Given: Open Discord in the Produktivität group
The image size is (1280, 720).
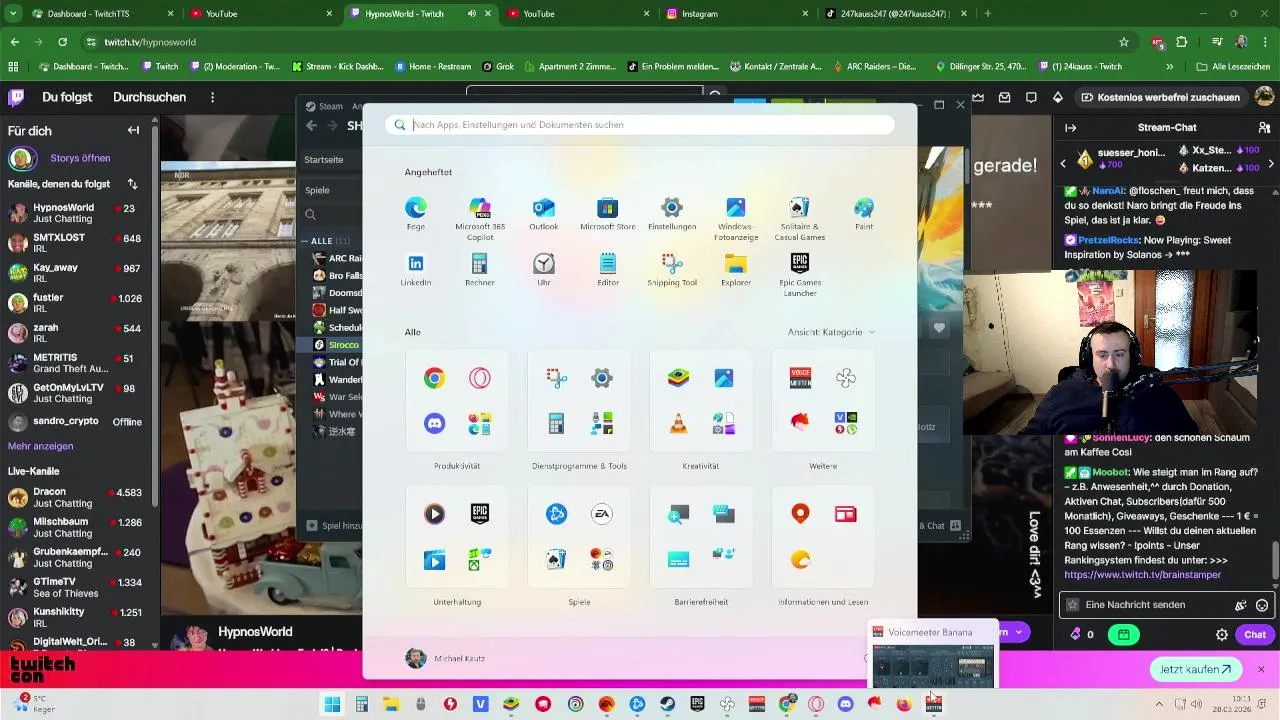Looking at the screenshot, I should pos(434,424).
